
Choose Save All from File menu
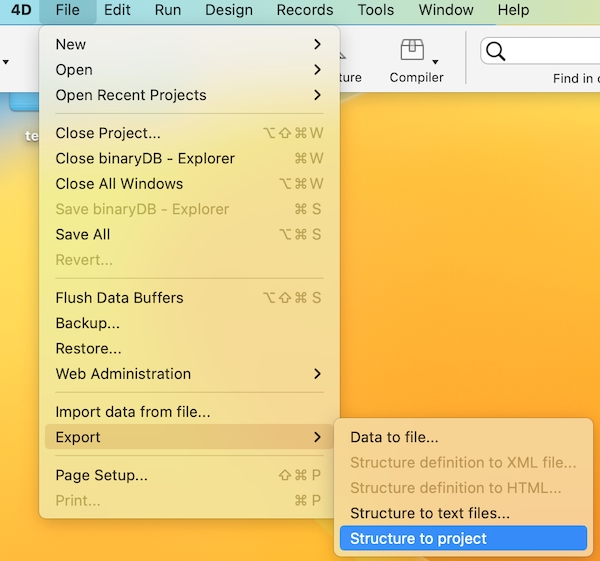pyautogui.click(x=83, y=234)
